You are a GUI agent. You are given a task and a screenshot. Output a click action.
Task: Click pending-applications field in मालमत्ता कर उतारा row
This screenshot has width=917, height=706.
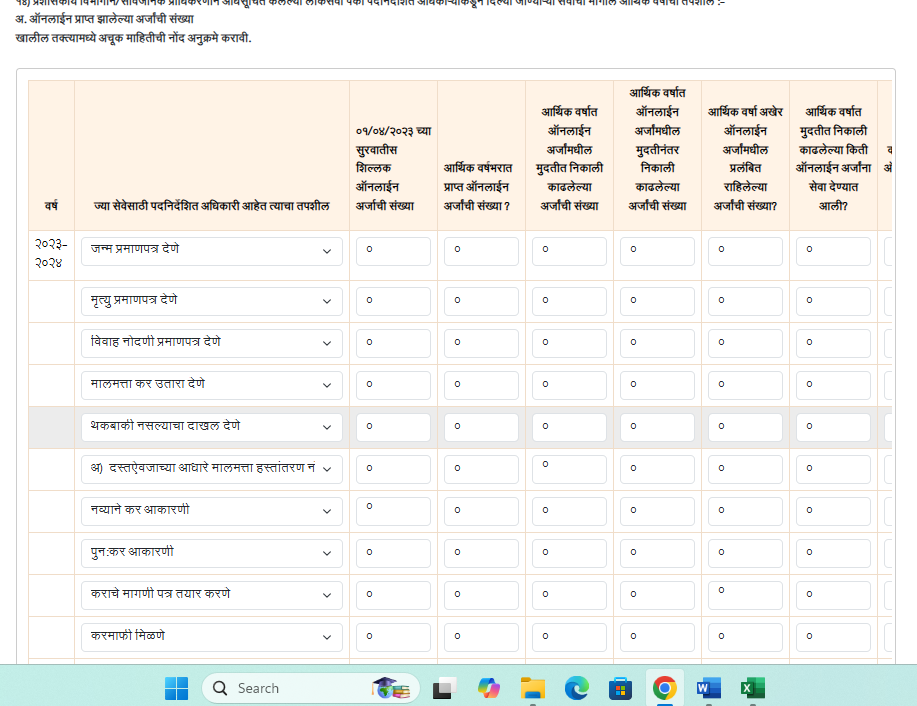point(745,385)
